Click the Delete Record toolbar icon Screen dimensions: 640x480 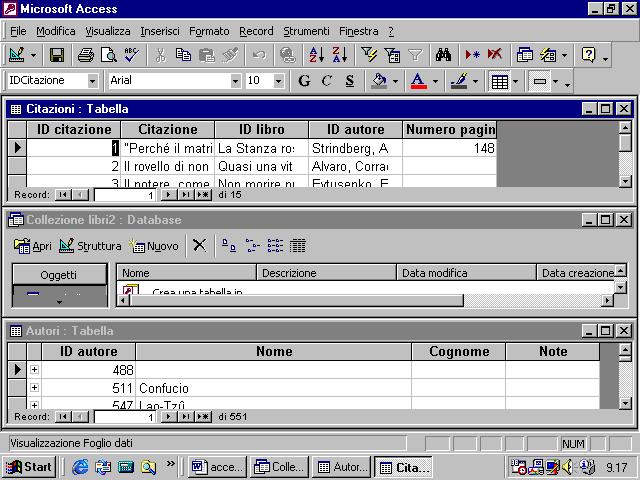coord(495,55)
